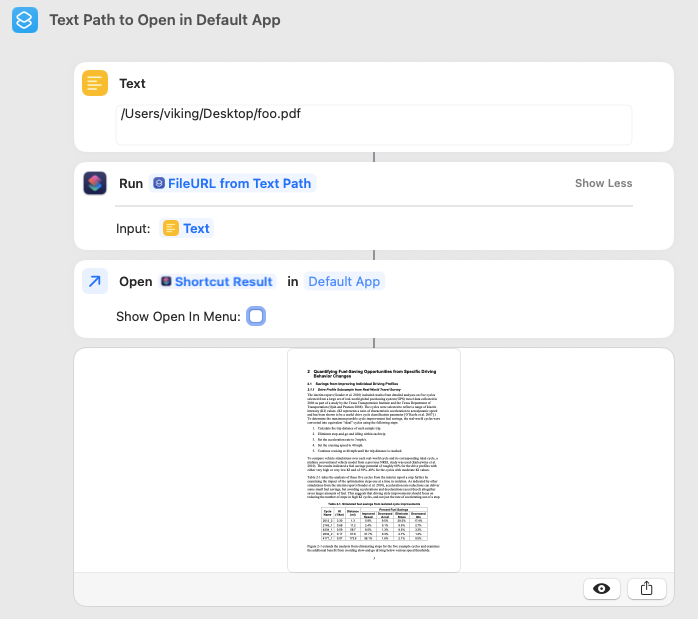Click the icon inside Shortcut Result token
This screenshot has height=619, width=698.
[x=166, y=282]
